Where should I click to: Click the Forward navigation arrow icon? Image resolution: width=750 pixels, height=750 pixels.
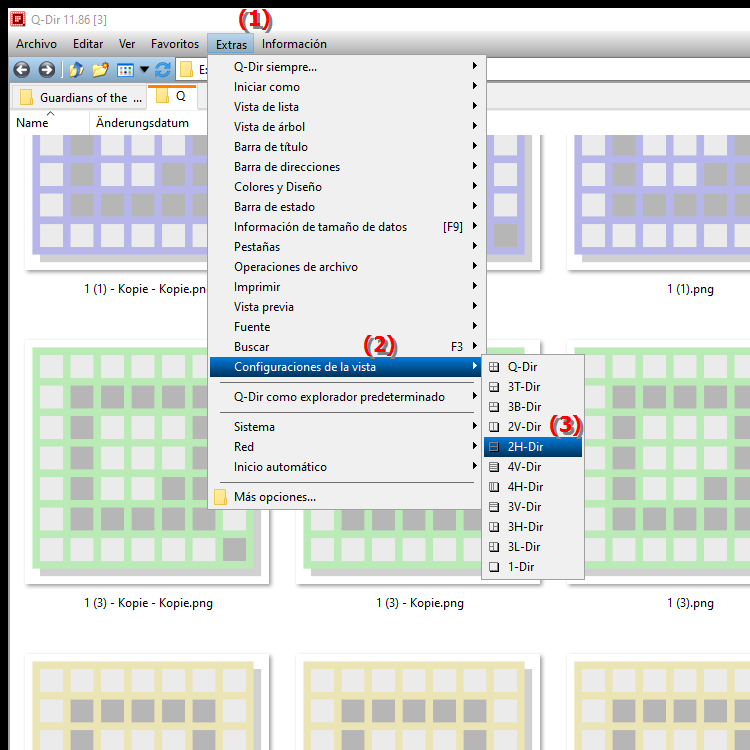[46, 70]
